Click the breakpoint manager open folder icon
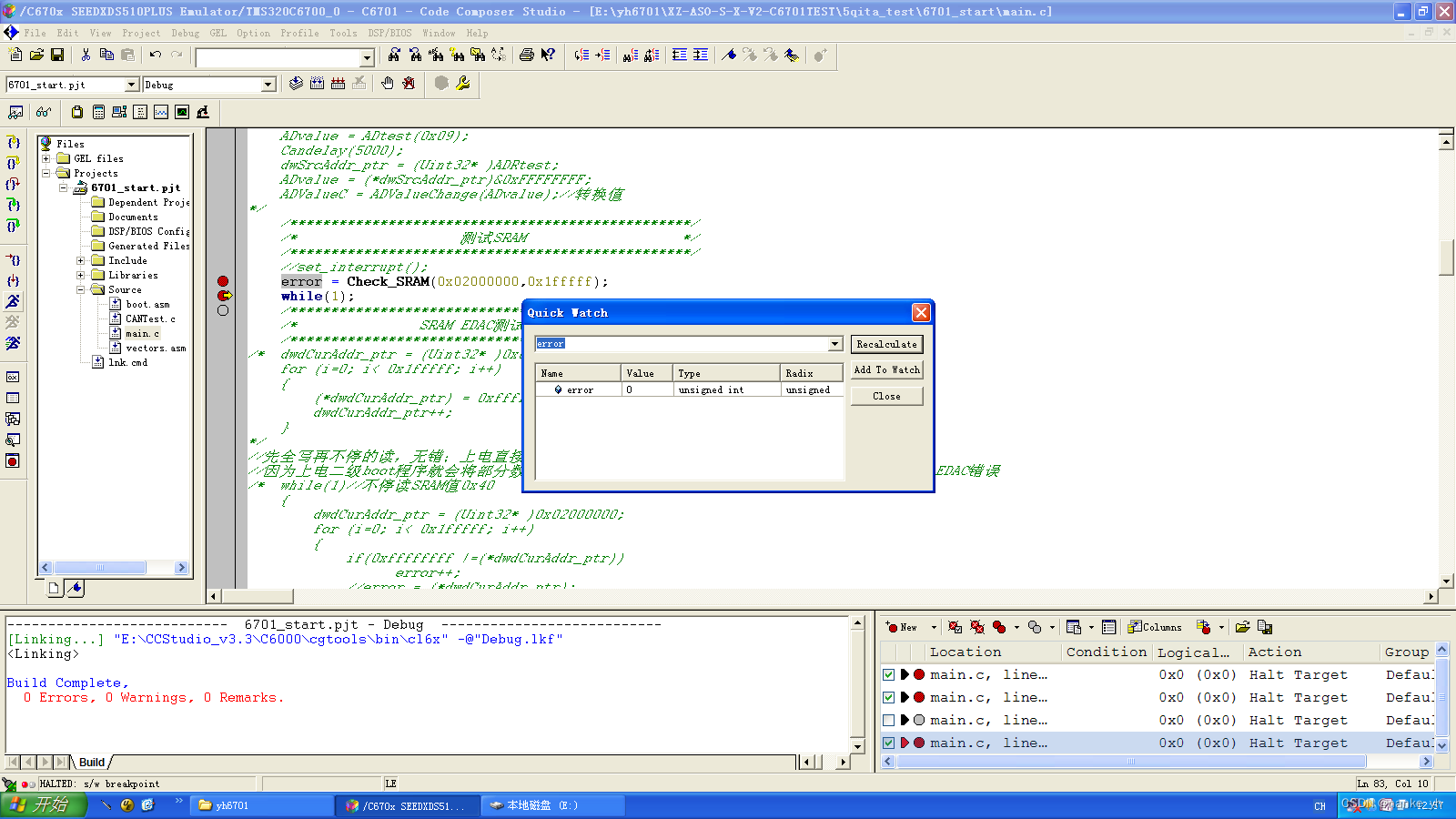 (1242, 627)
